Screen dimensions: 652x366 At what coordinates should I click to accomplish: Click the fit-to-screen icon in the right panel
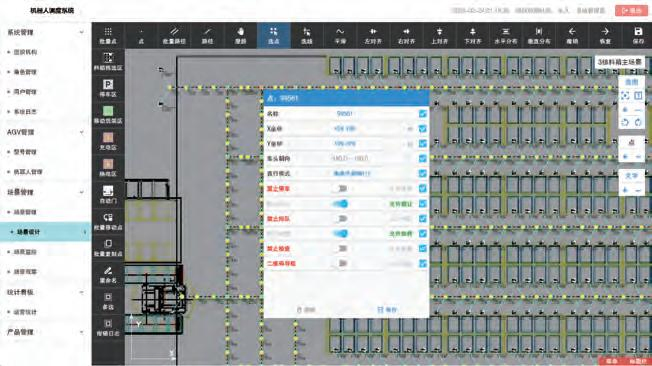click(x=625, y=96)
